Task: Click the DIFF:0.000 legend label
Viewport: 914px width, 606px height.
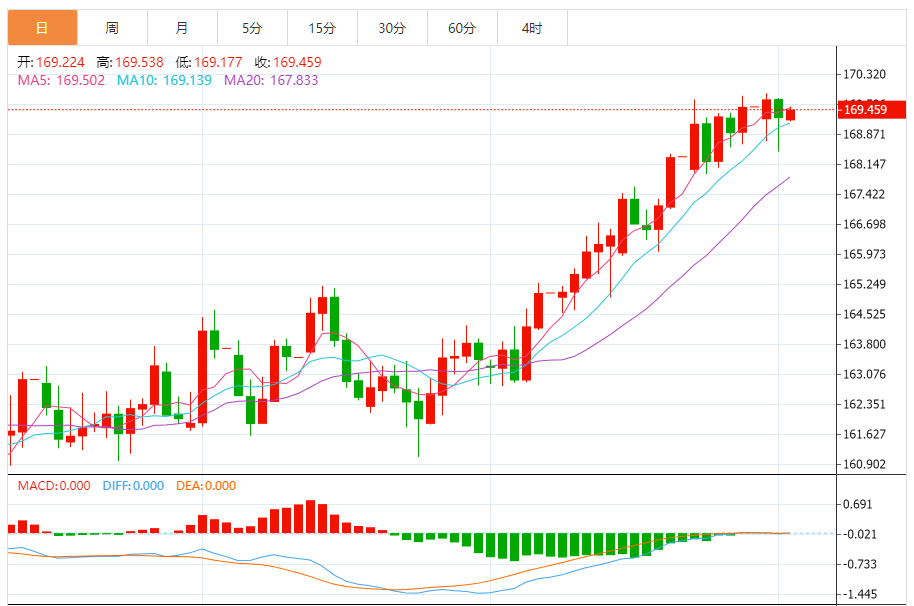Action: click(133, 486)
